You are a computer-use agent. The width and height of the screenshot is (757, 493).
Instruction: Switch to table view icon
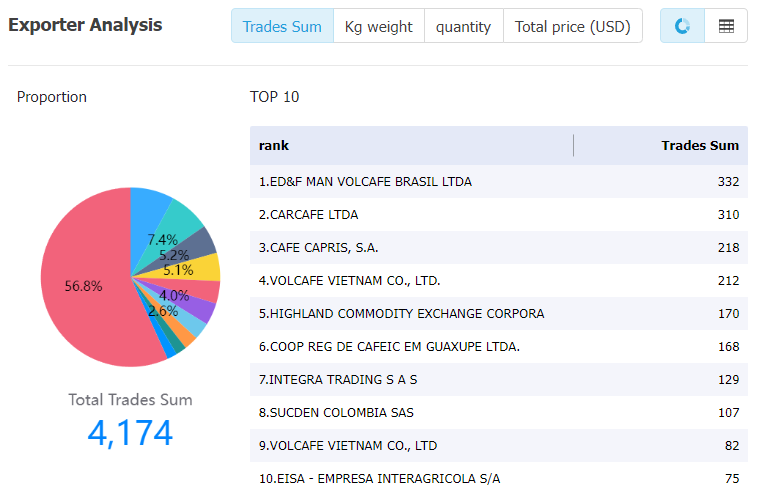click(x=726, y=26)
